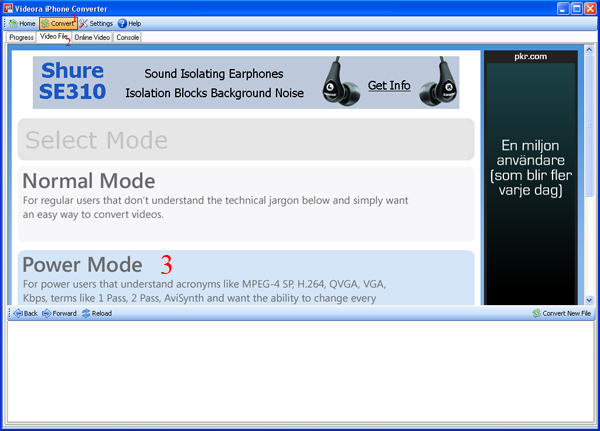Go to the Home toolbar button
Viewport: 600px width, 431px height.
click(x=22, y=24)
